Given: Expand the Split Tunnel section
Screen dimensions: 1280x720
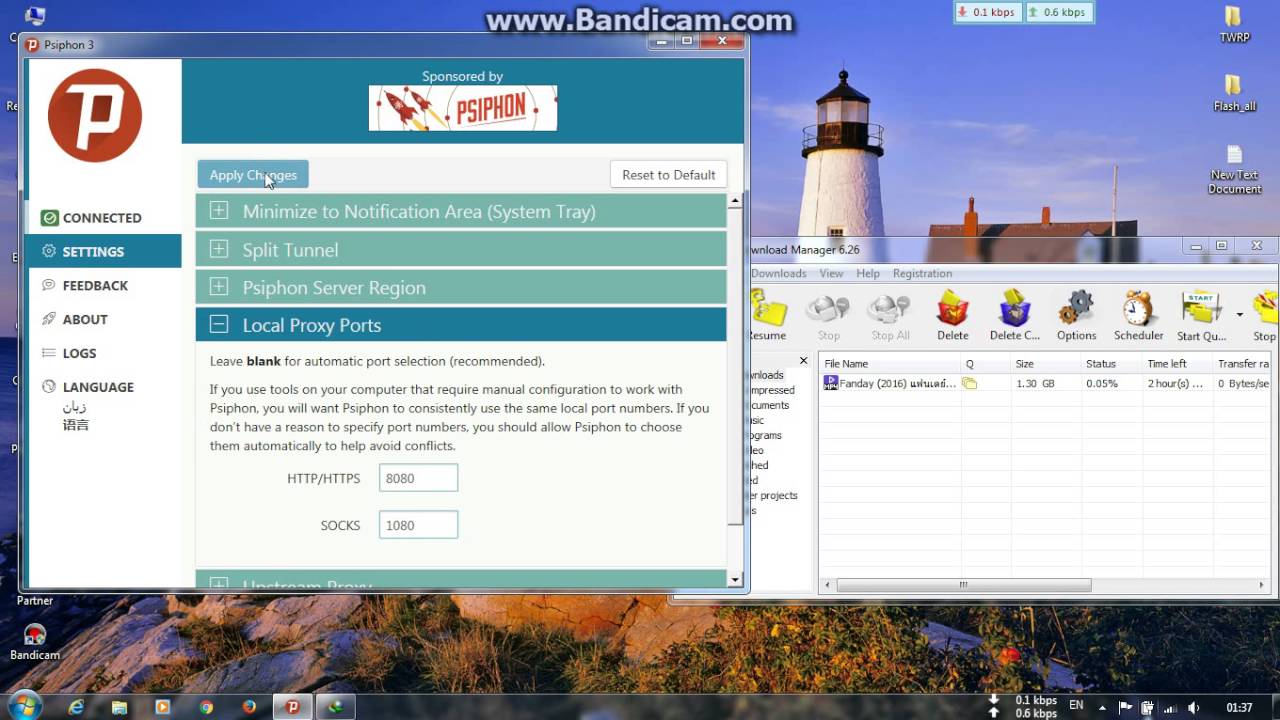Looking at the screenshot, I should pyautogui.click(x=461, y=249).
